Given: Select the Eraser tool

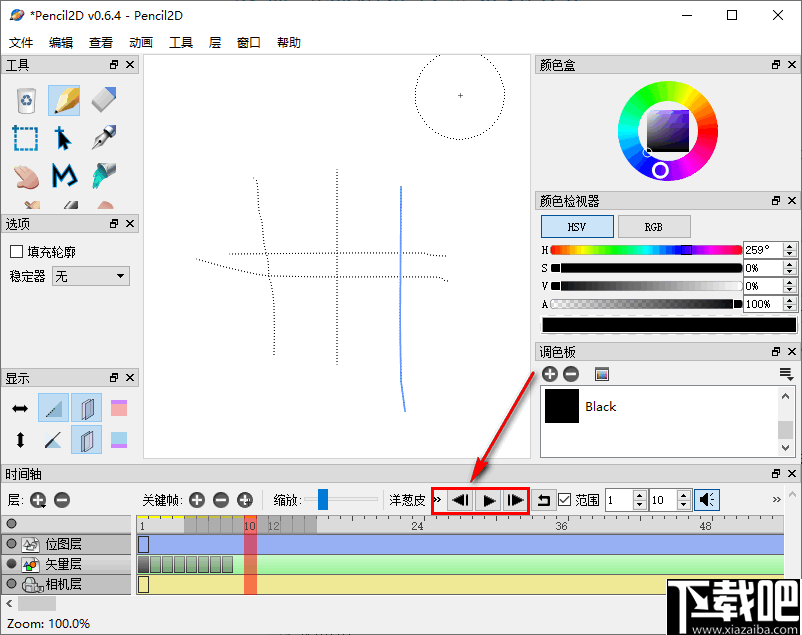Looking at the screenshot, I should pos(103,100).
